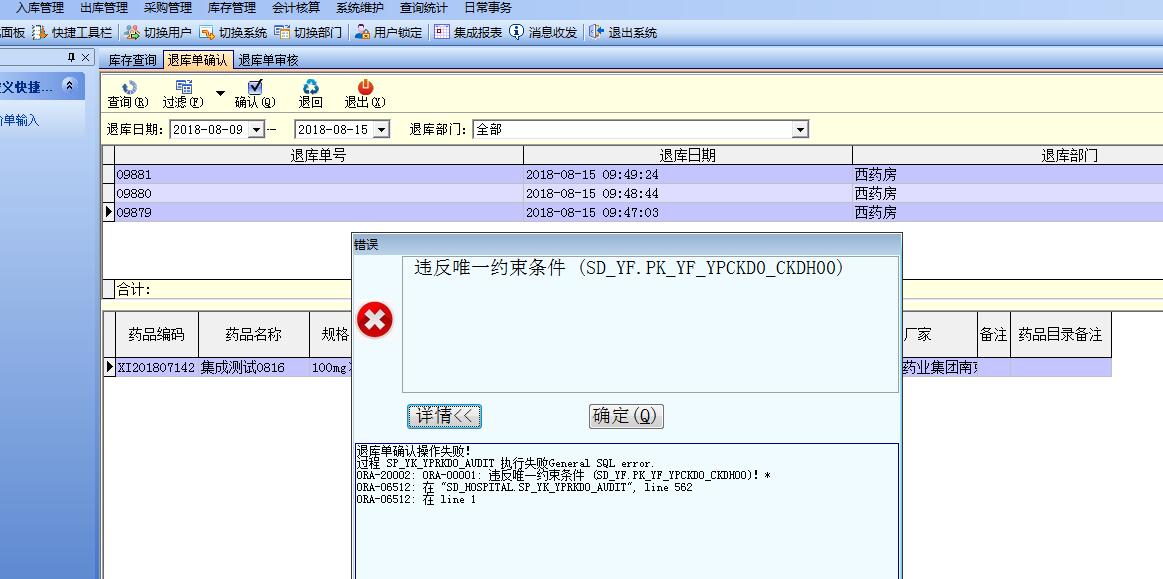Click 切换系统 in the toolbar
Image resolution: width=1163 pixels, height=579 pixels.
(234, 33)
